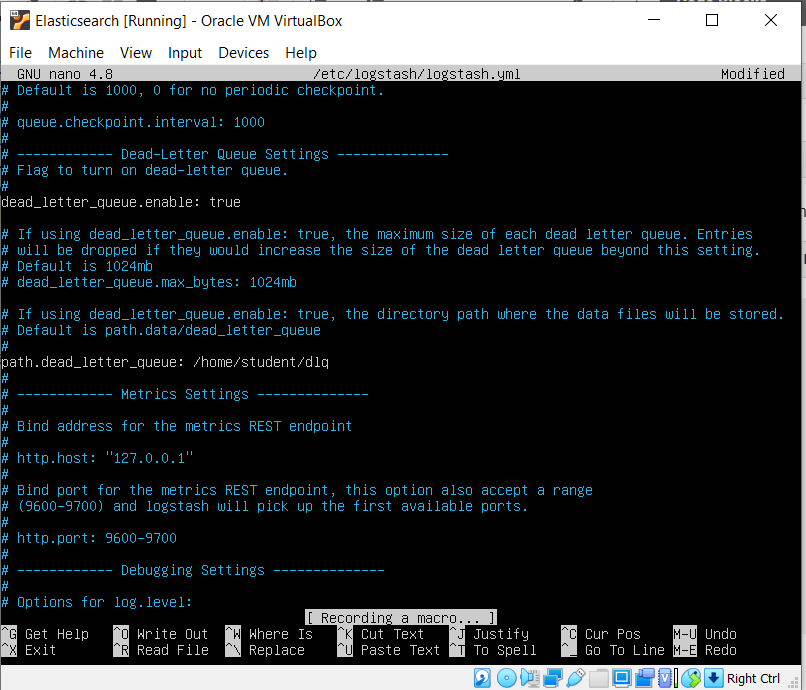Click the Right Ctrl host key label
This screenshot has height=690, width=806.
coord(753,678)
